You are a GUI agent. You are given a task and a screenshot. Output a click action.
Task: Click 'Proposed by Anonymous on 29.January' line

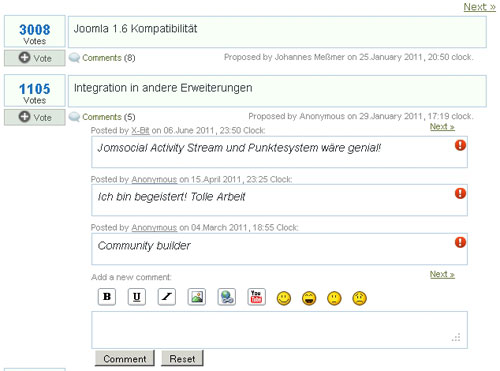(x=361, y=116)
